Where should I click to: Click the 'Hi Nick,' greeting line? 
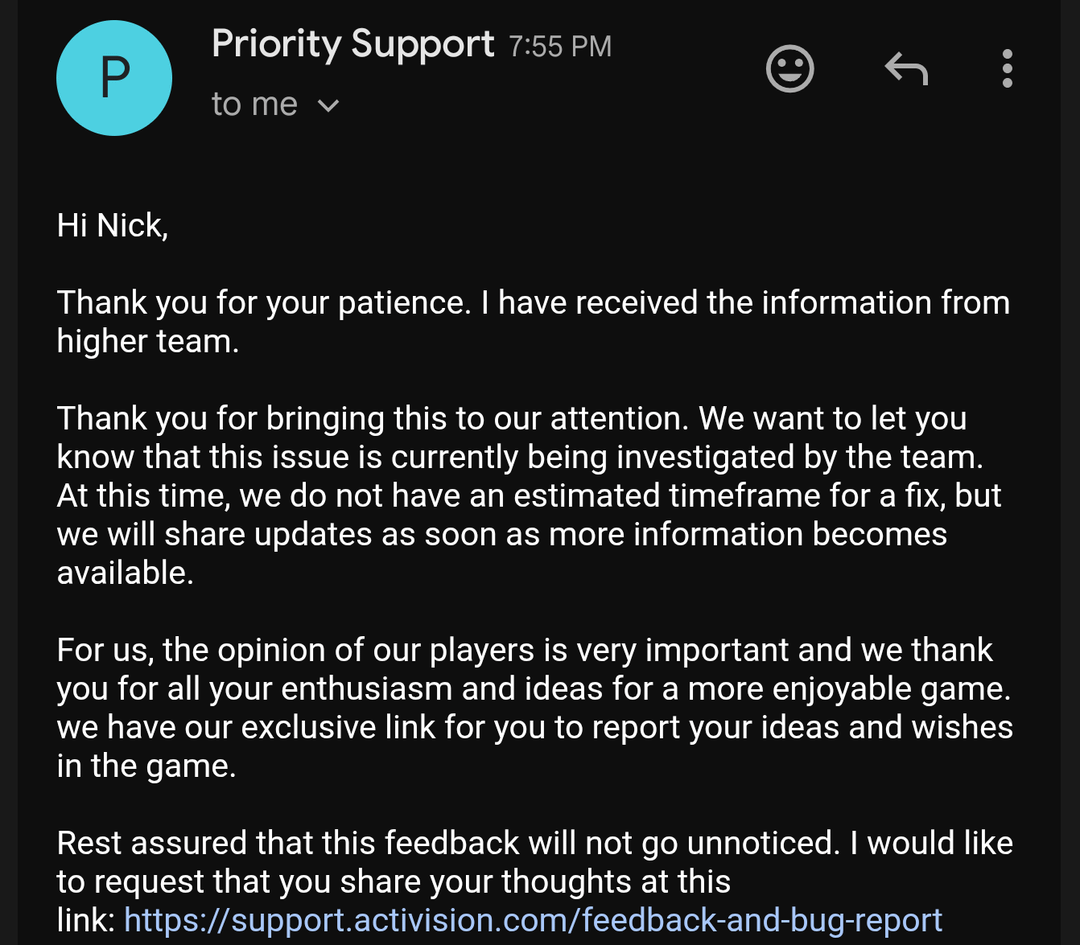point(112,225)
